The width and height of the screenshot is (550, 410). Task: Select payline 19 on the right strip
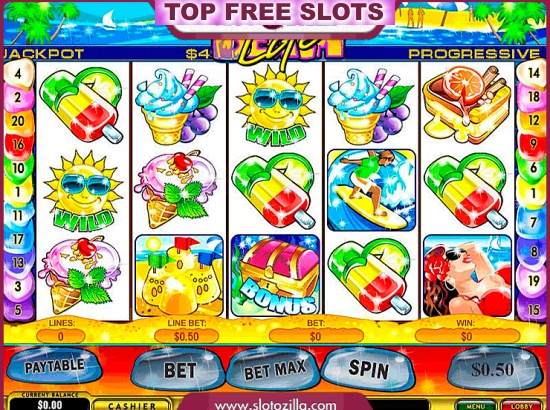click(x=533, y=281)
